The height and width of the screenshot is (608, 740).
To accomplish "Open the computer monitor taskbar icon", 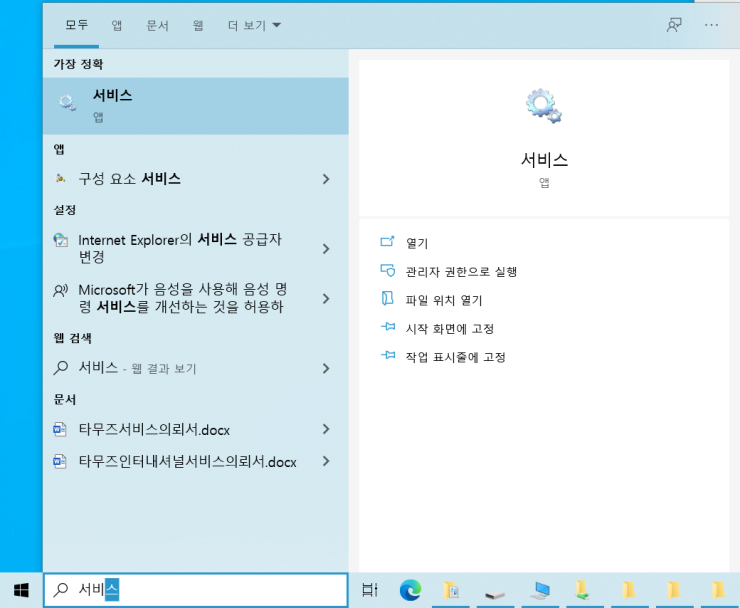I will (x=540, y=591).
